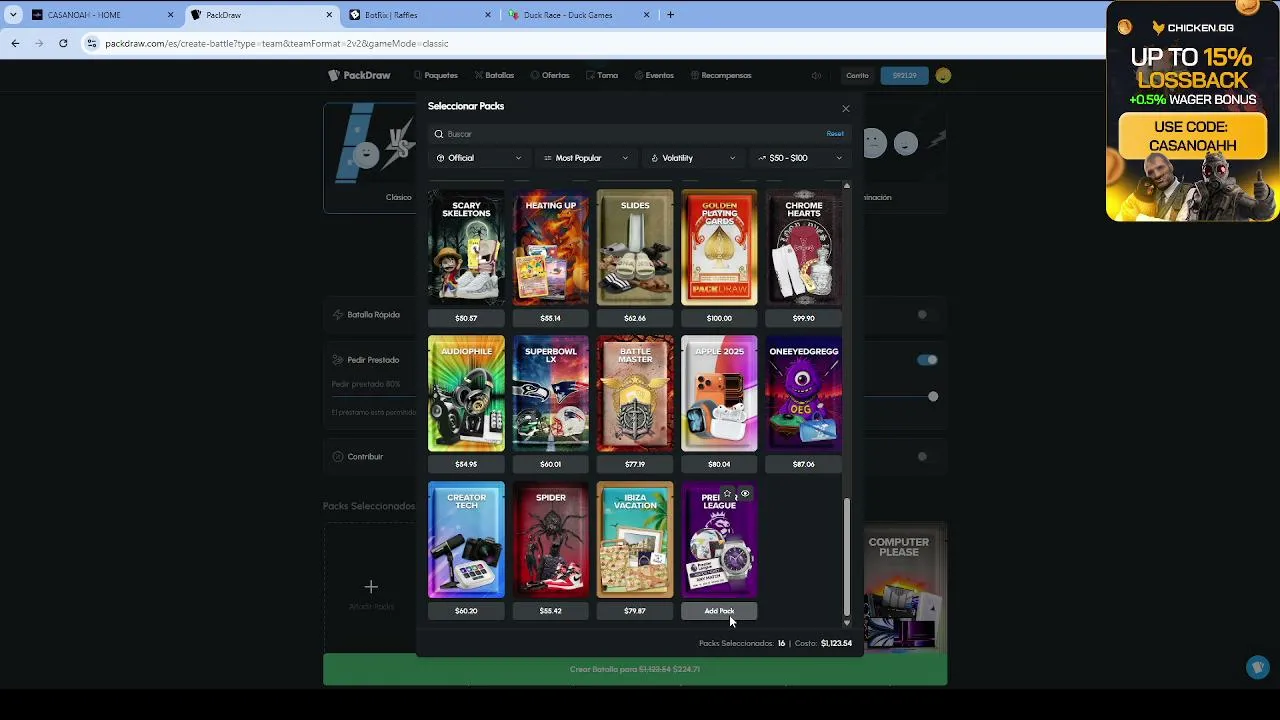1280x720 pixels.
Task: Close the CASANOAH - HOME browser tab
Action: pos(170,15)
